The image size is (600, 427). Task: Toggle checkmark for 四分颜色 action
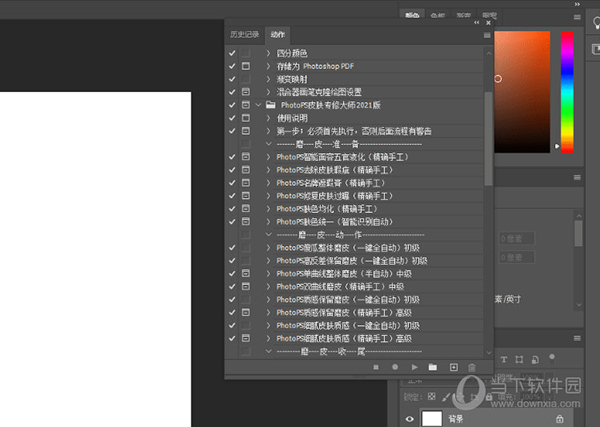pos(232,52)
